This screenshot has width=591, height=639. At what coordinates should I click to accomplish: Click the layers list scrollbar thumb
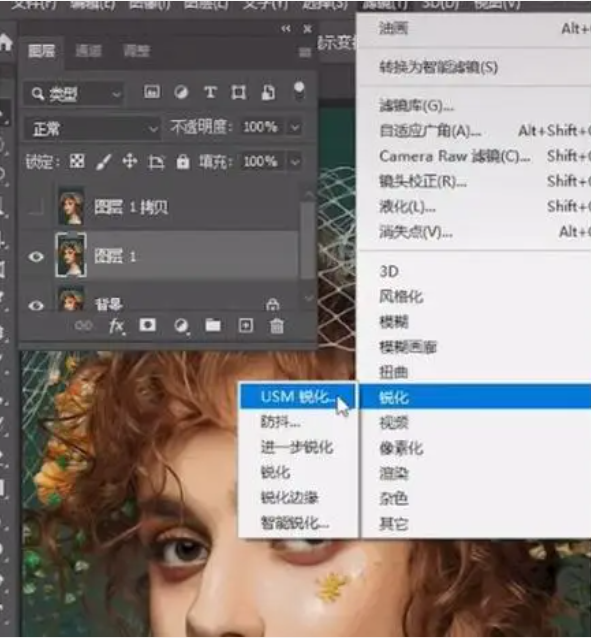pos(309,240)
